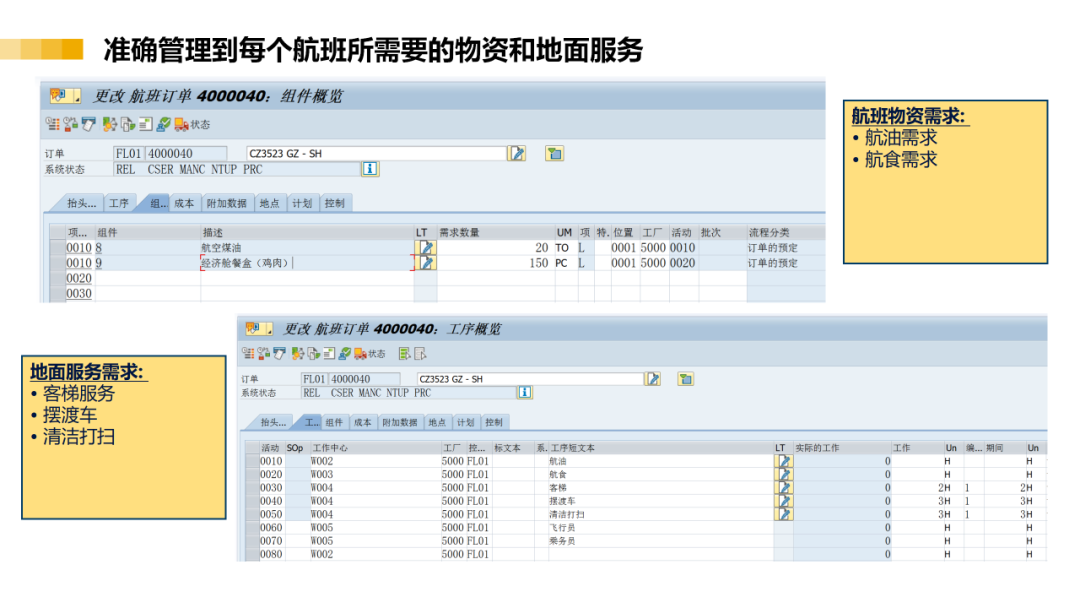
Task: Switch to 控制 tab in the 组件概览 window
Action: pyautogui.click(x=335, y=203)
